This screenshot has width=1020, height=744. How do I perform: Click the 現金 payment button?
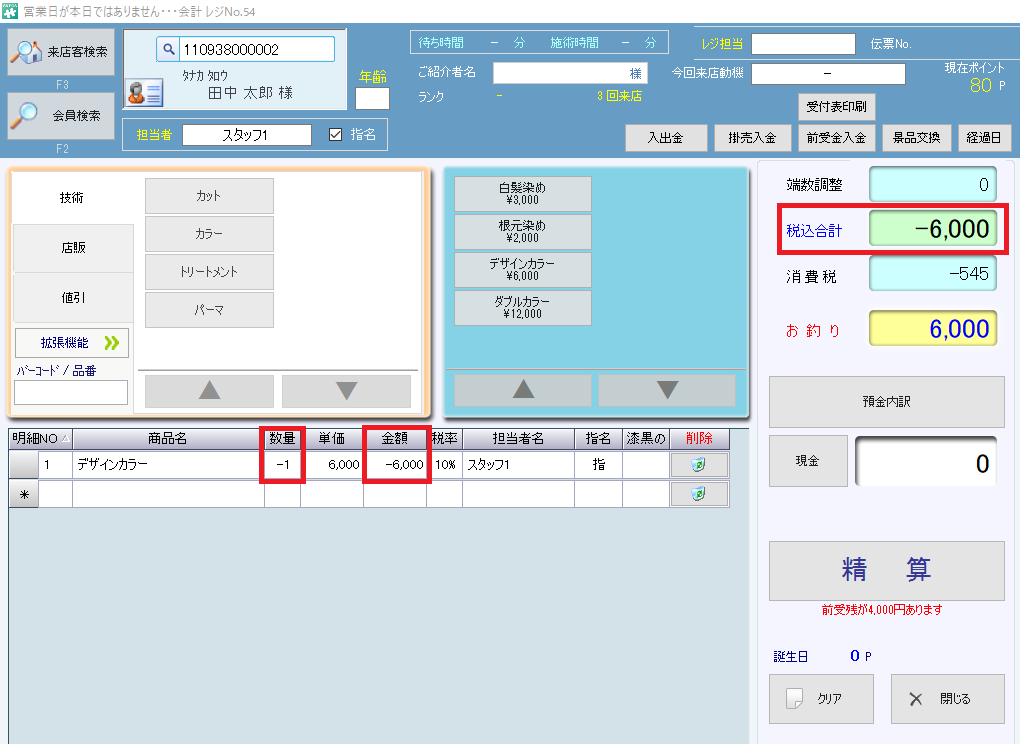[x=807, y=462]
